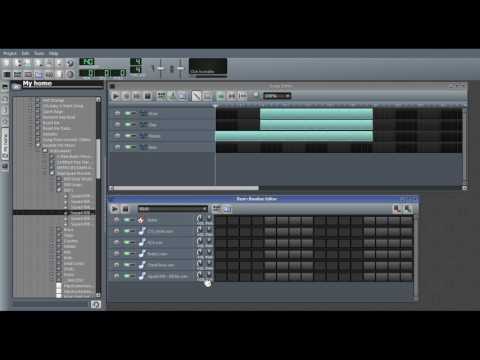This screenshot has height=360, width=480.
Task: Click the export project toolbar icon
Action: coord(59,63)
